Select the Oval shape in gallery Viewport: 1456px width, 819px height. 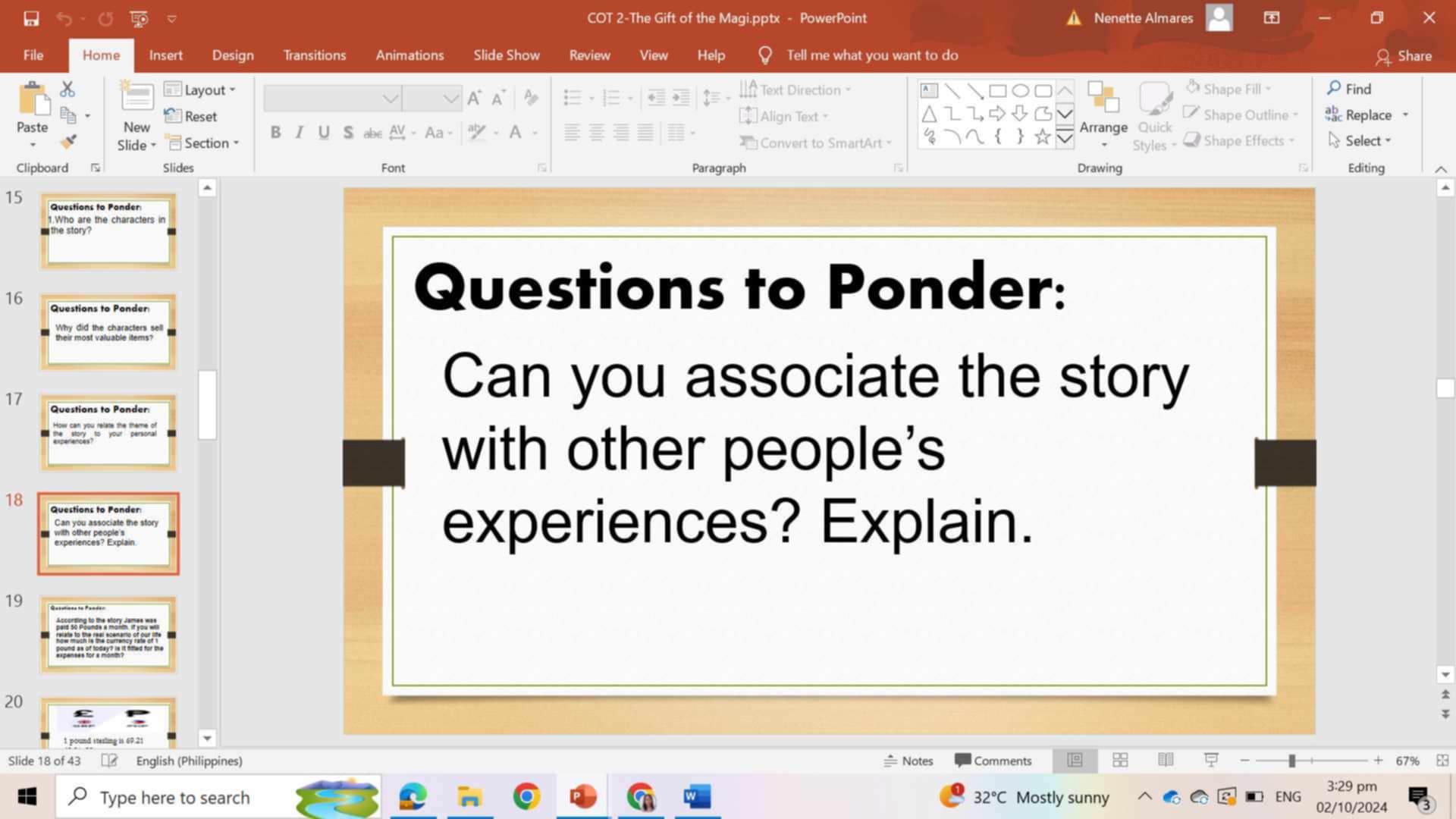click(1021, 91)
